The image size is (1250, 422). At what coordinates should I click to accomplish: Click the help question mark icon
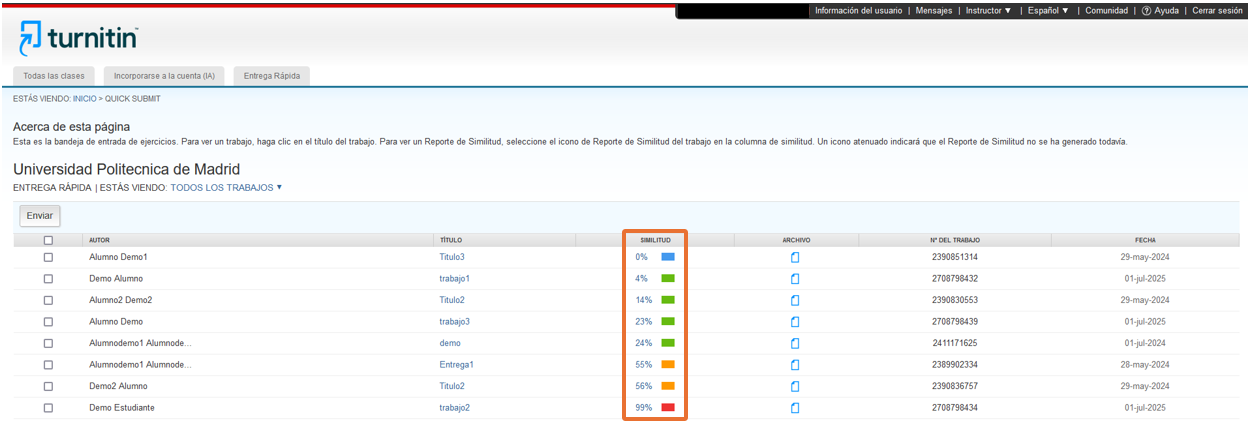click(1146, 11)
